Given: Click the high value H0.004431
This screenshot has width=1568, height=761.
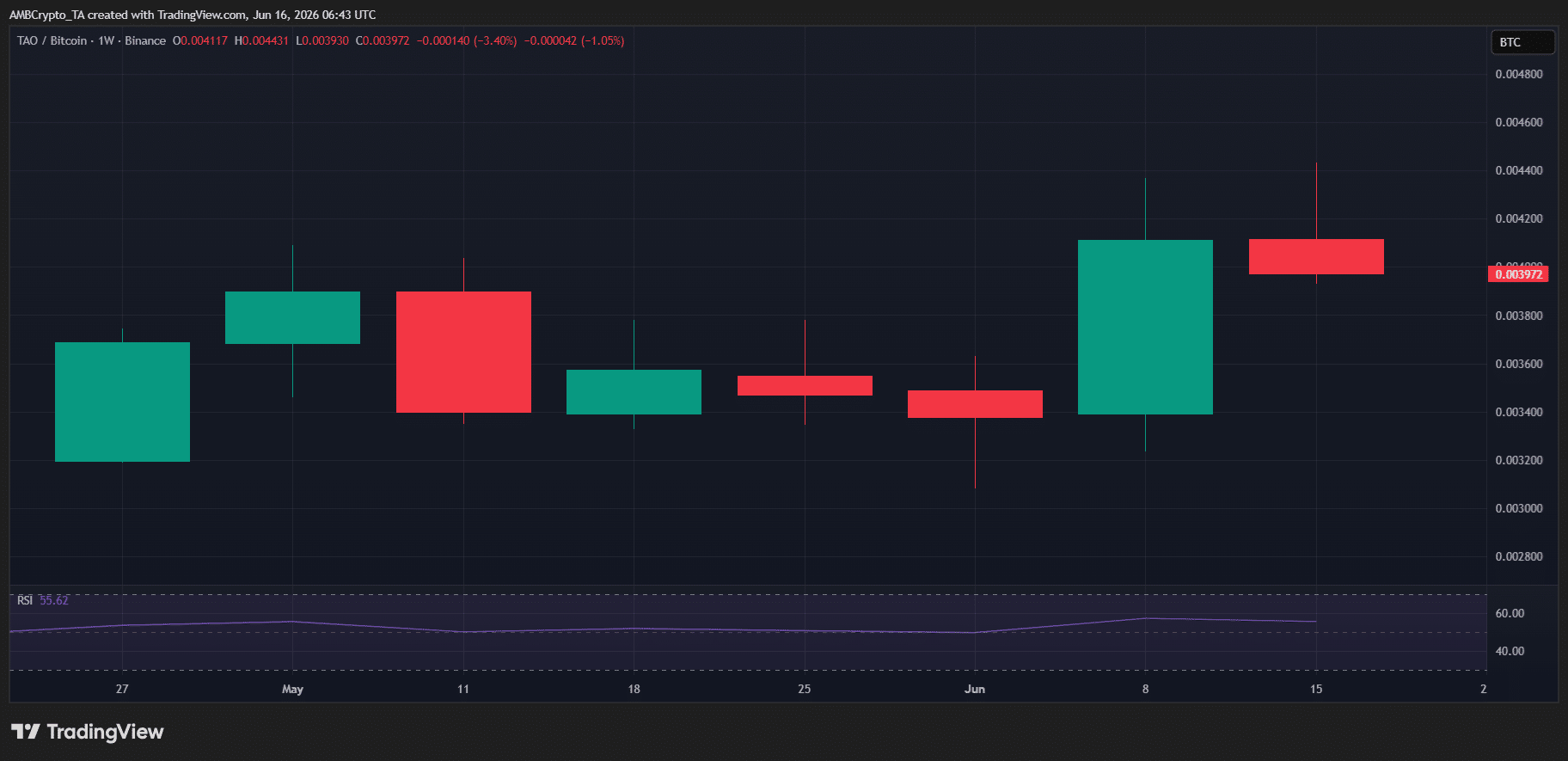Looking at the screenshot, I should 261,40.
